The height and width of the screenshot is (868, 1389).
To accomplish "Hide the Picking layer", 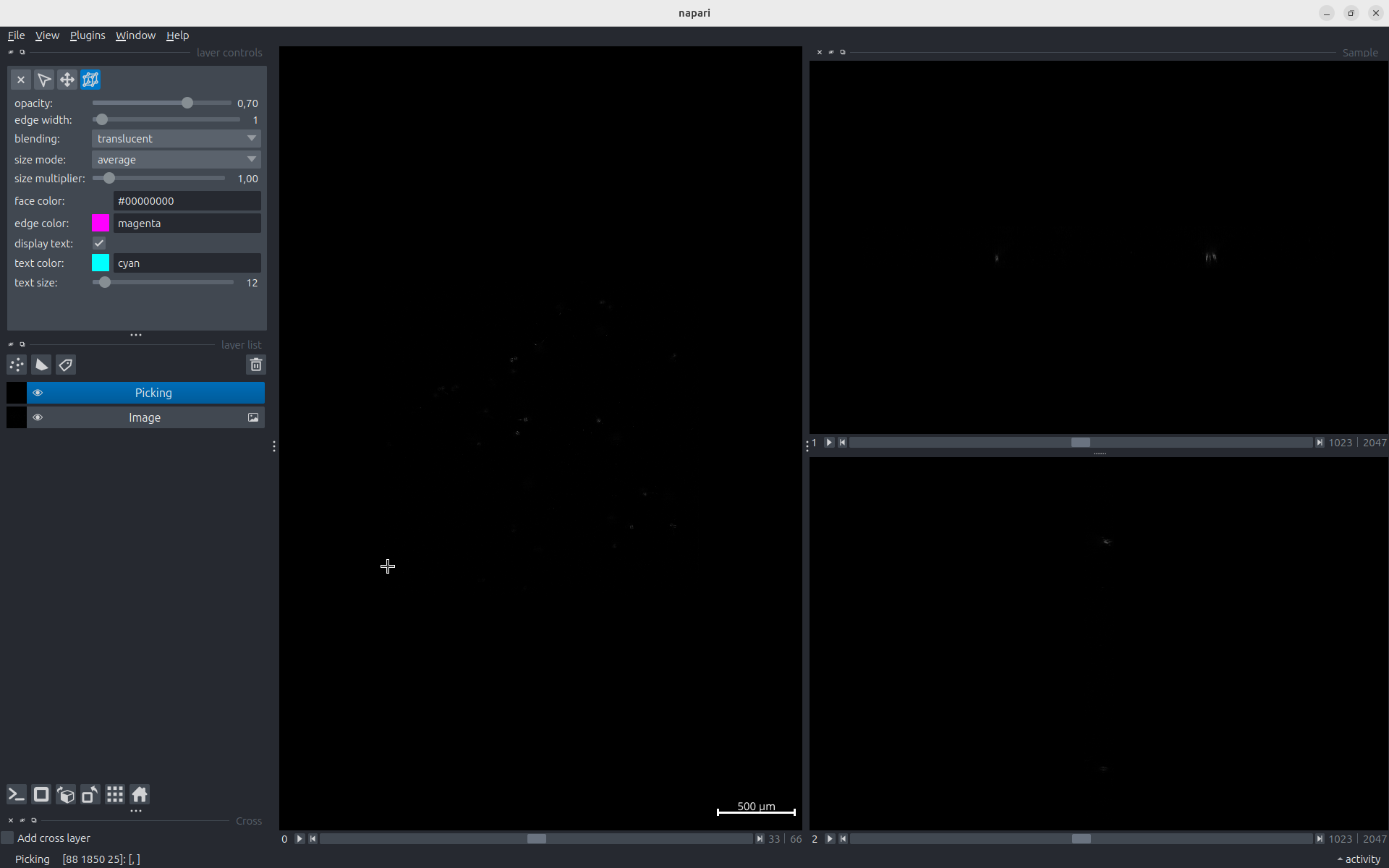I will (38, 392).
